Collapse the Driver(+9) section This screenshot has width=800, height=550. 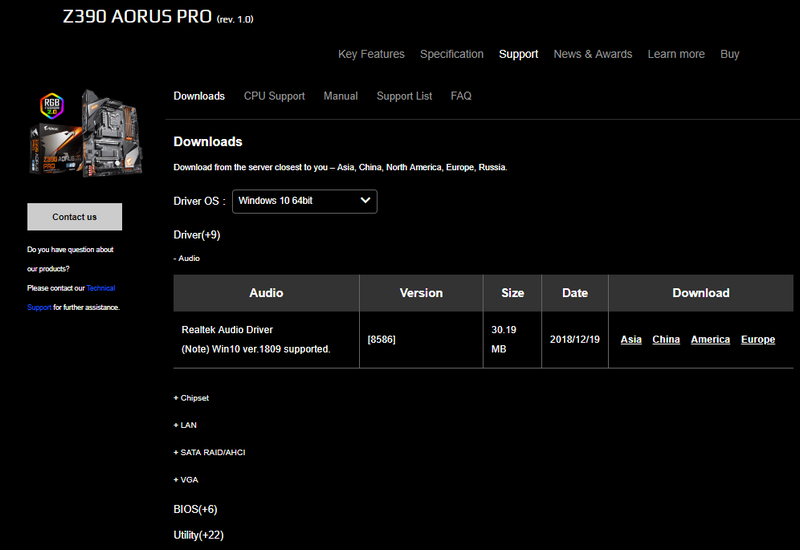tap(197, 235)
